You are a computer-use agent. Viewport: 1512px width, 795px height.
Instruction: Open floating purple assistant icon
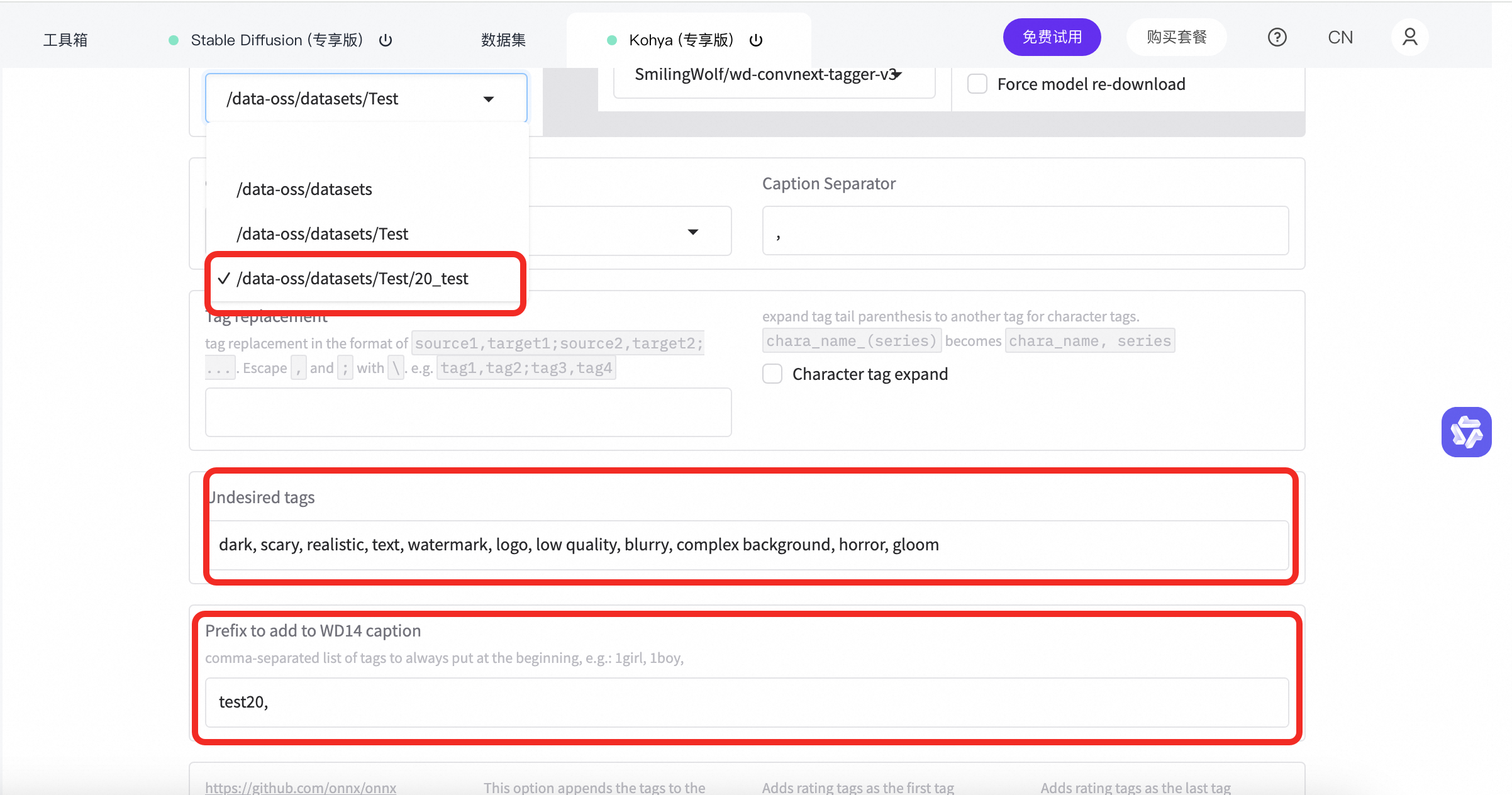[1466, 432]
